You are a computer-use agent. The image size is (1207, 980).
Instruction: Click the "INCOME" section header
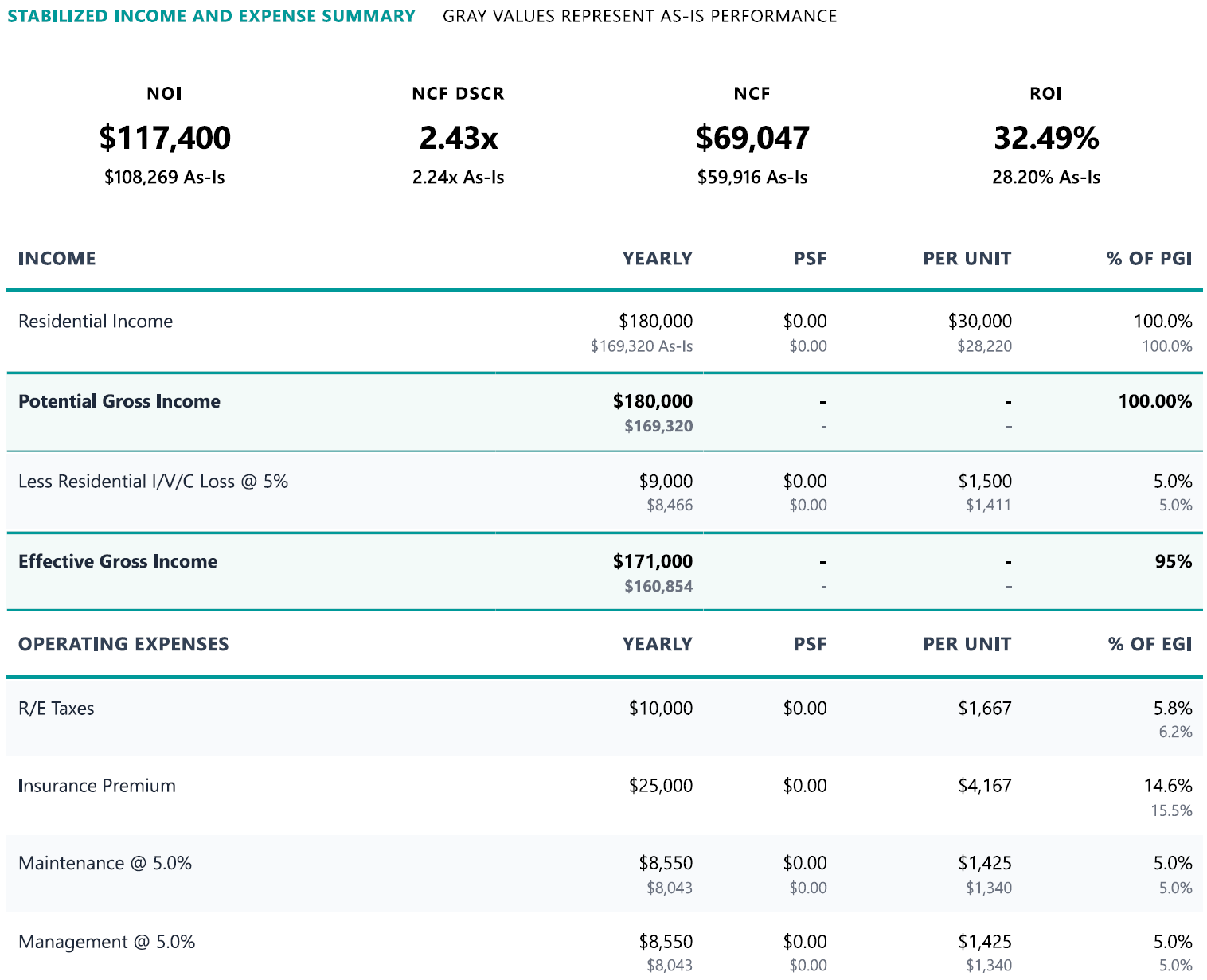[x=57, y=258]
